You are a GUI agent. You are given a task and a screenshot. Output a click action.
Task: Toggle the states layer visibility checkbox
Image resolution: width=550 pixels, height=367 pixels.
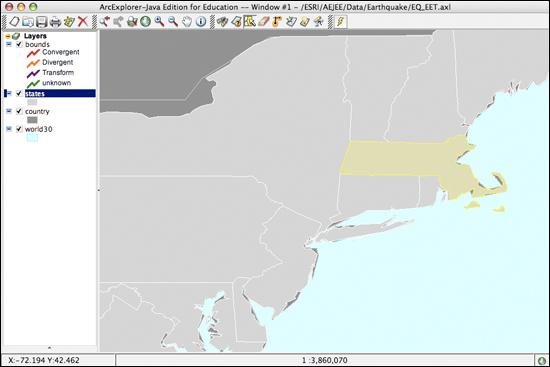(19, 93)
